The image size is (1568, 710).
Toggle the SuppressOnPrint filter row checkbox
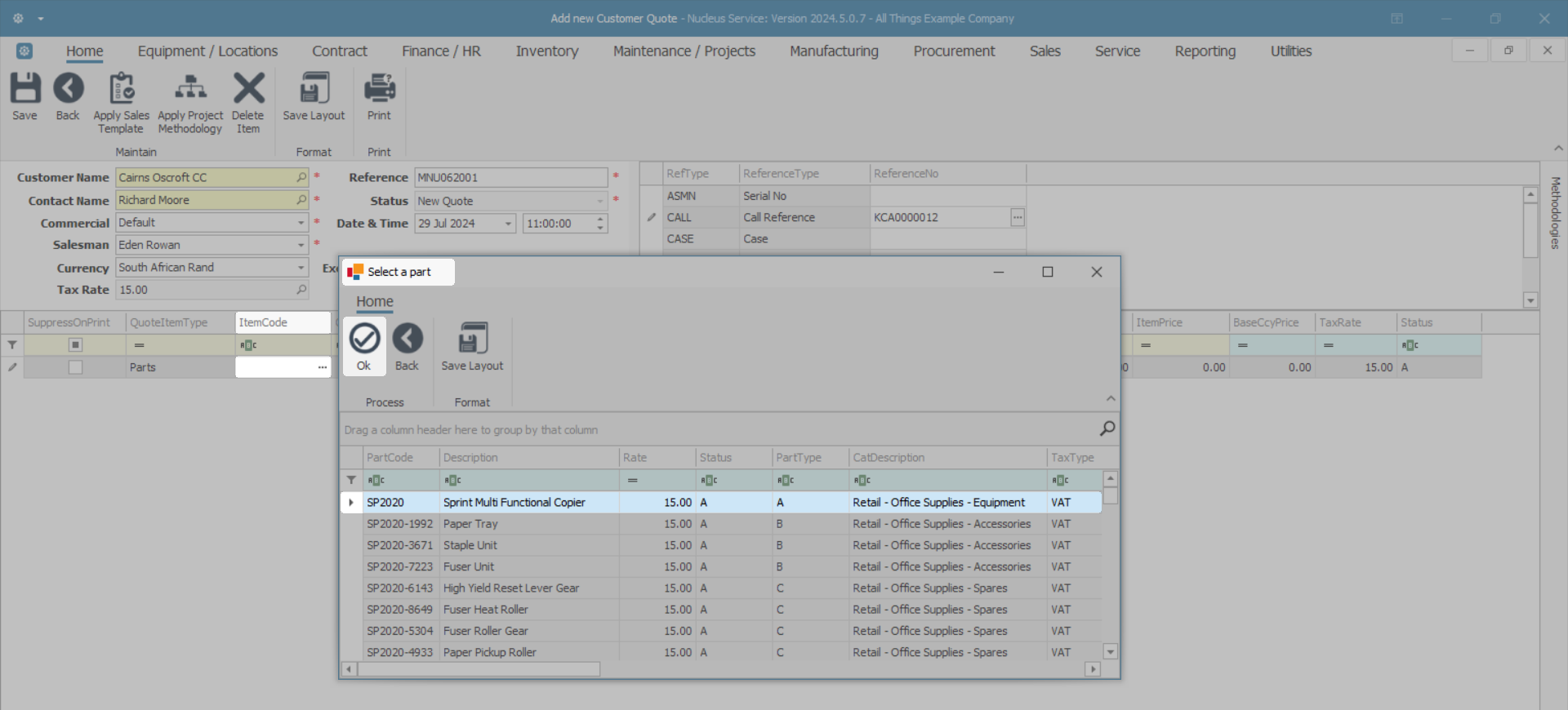tap(75, 345)
